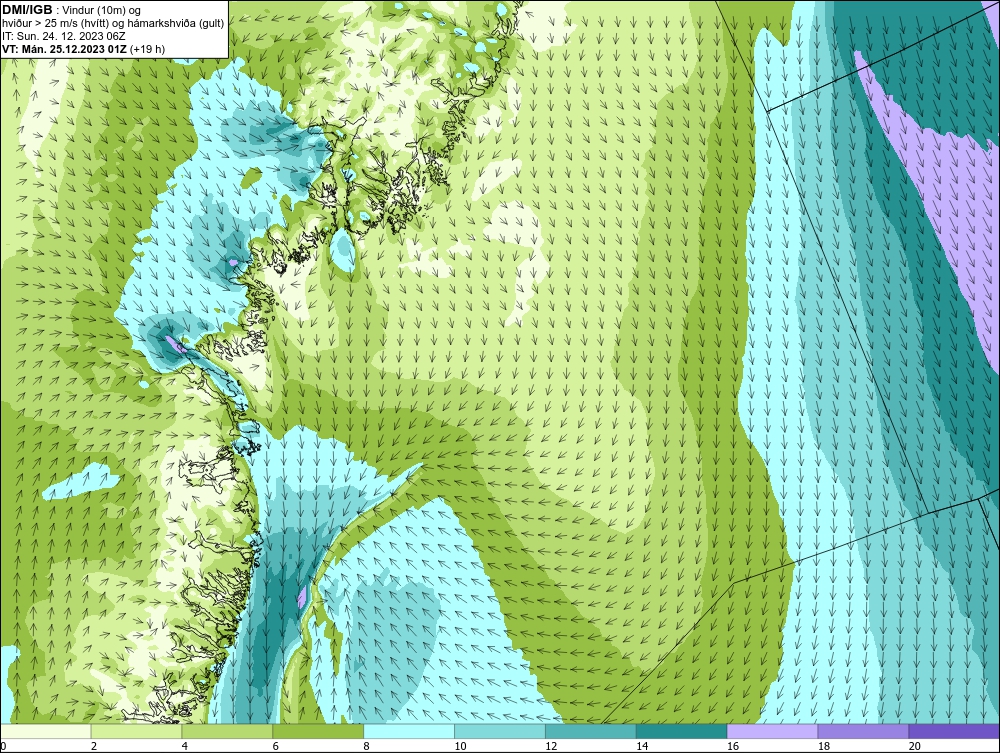
Task: Click the legend label 20
Action: pos(915,746)
